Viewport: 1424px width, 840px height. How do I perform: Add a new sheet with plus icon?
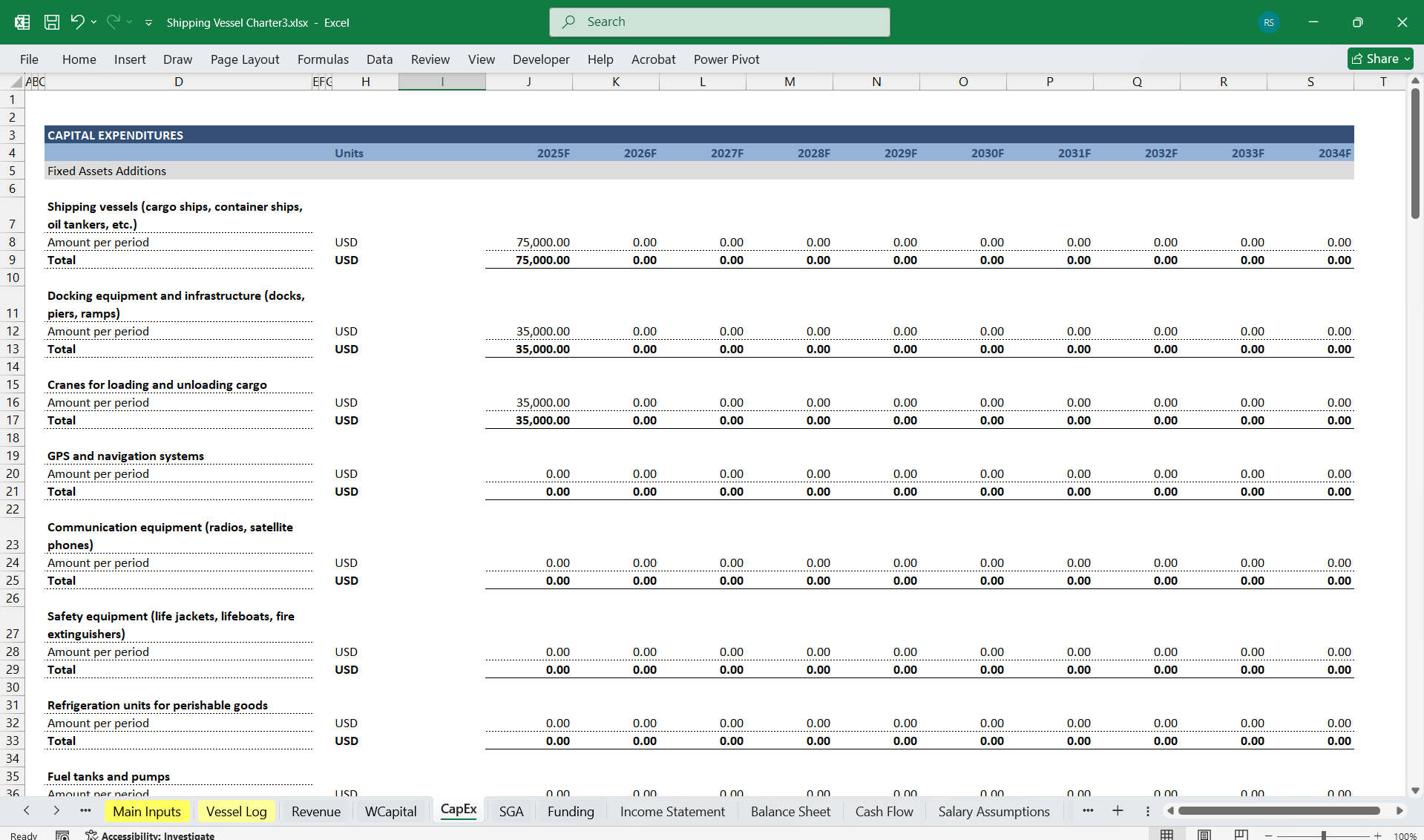pos(1118,810)
